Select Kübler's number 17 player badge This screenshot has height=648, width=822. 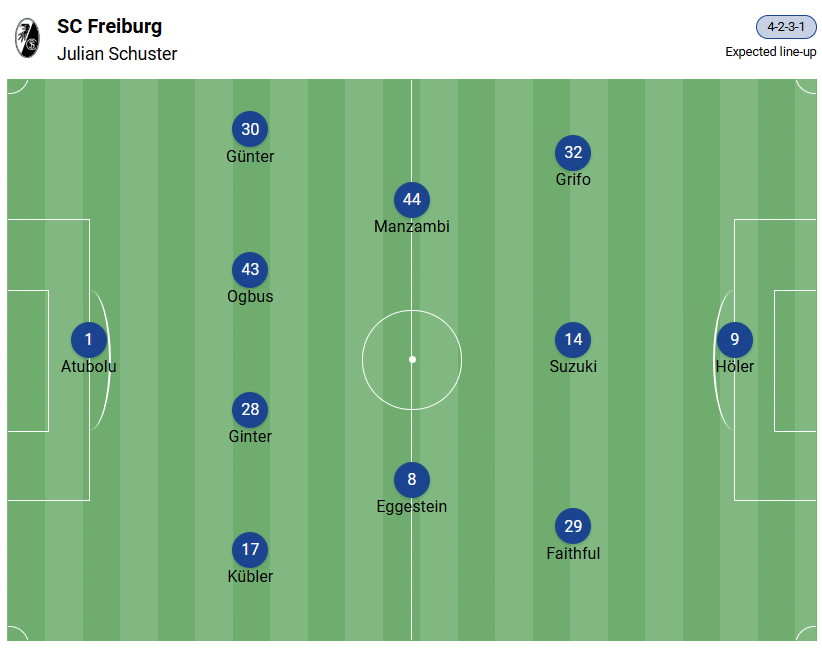coord(250,550)
